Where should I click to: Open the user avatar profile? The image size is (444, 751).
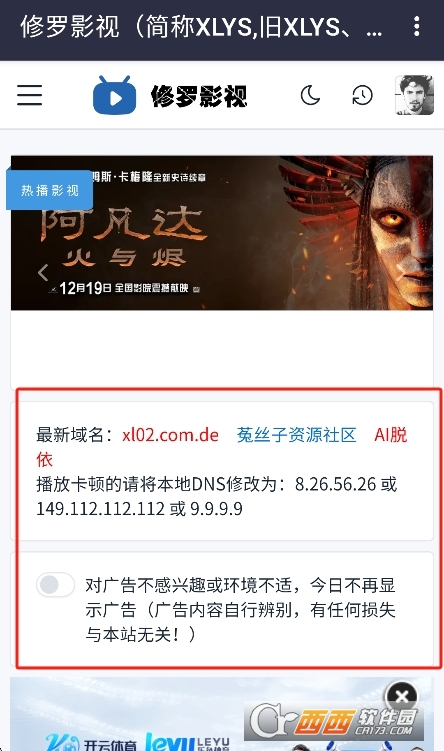[414, 95]
